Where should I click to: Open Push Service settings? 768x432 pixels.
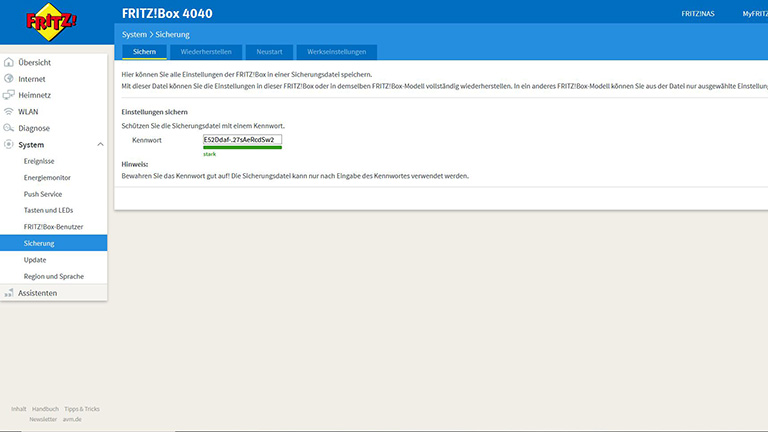coord(44,194)
